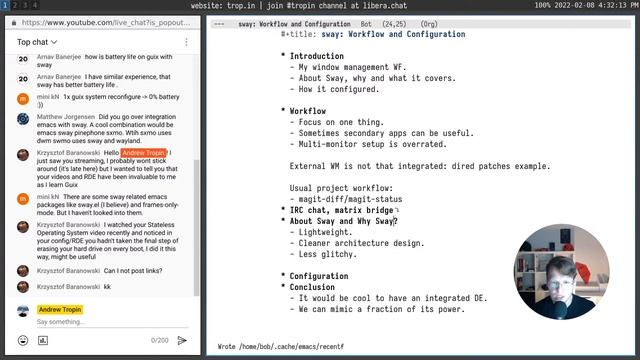Click Andrew Tropin's avatar by the input
Viewport: 640px width, 360px height.
click(x=23, y=311)
